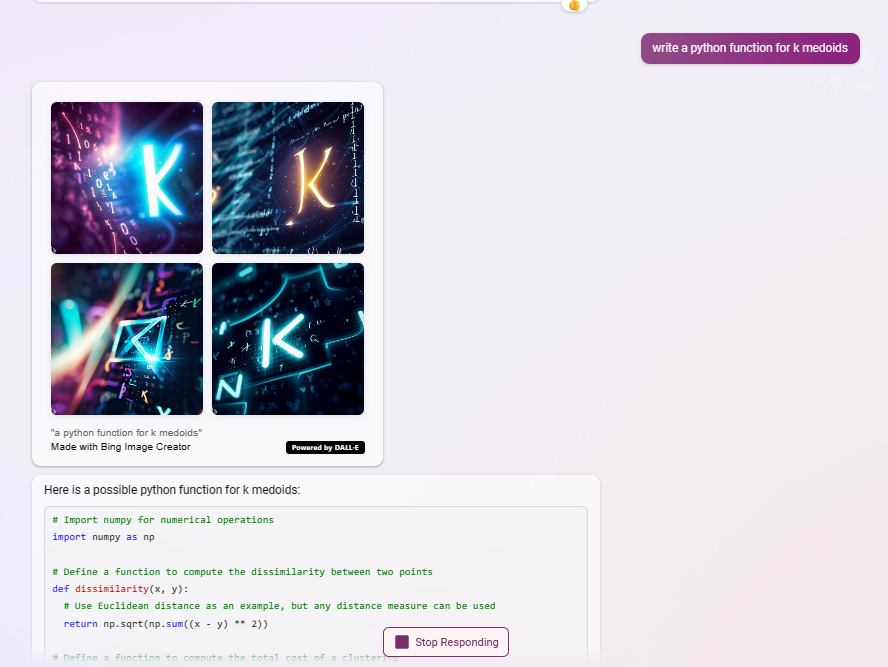Viewport: 888px width, 667px height.
Task: Click the "a python function for k medoids" caption
Action: [126, 433]
